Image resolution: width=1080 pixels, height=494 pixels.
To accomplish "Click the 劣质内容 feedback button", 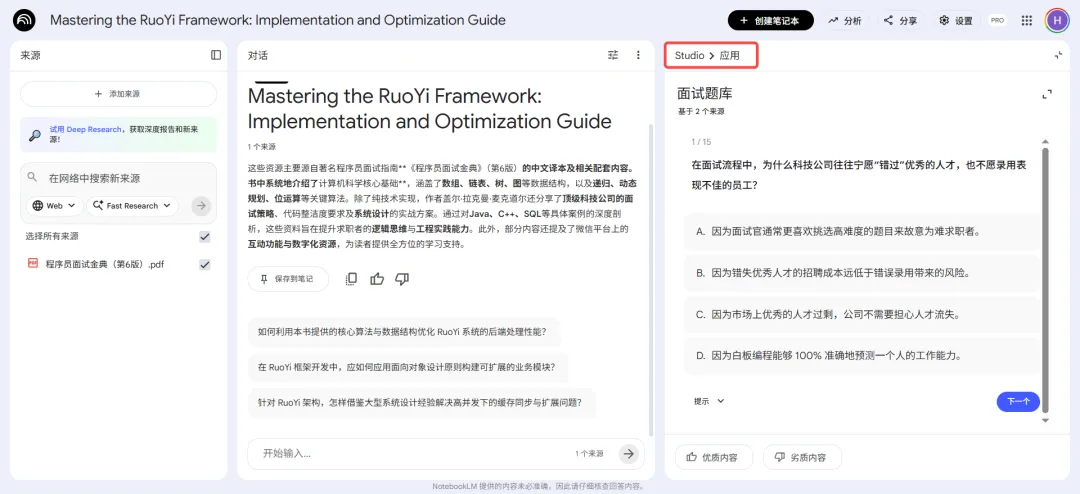I will pos(802,457).
